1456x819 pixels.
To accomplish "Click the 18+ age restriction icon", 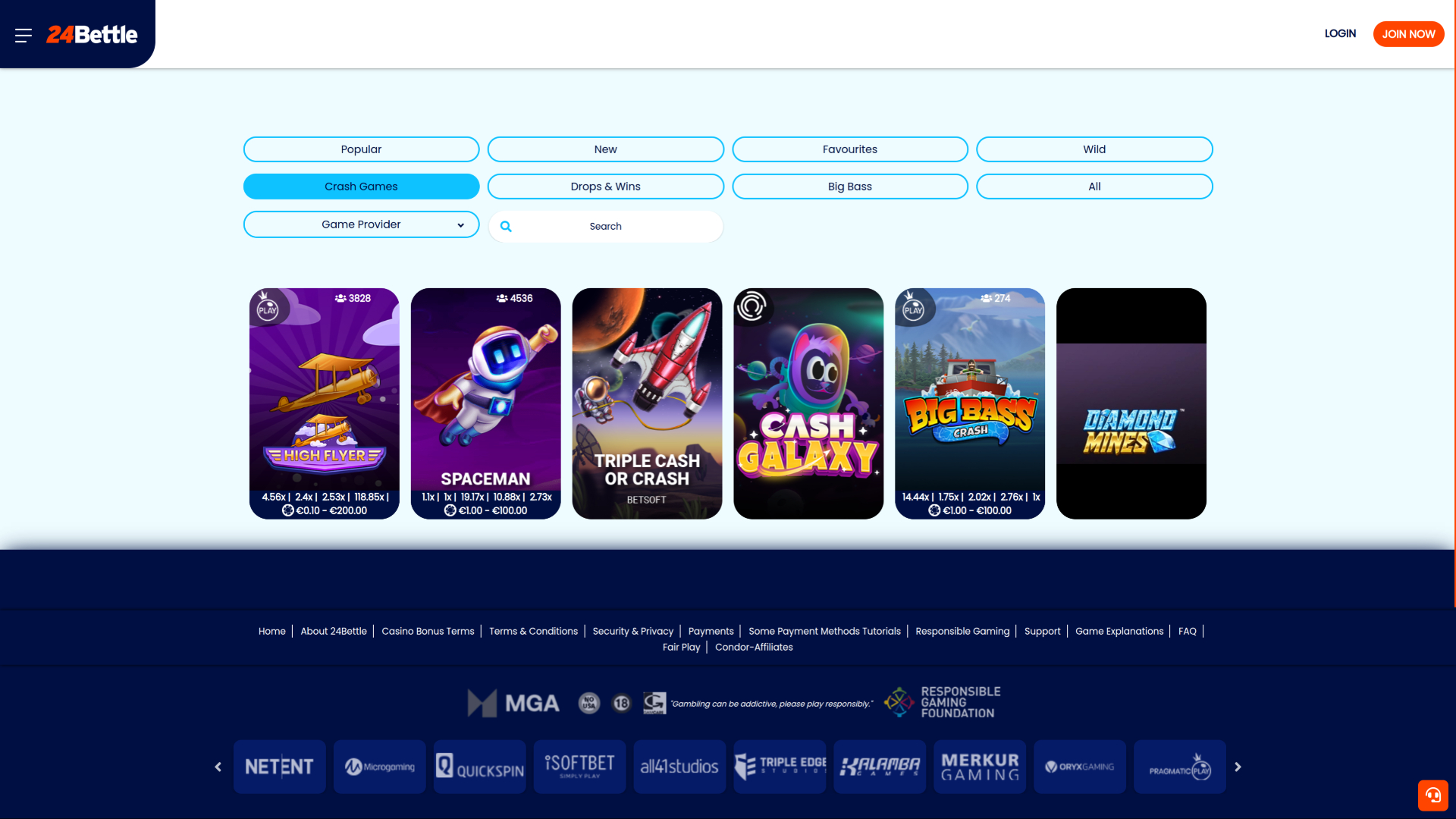I will [621, 703].
